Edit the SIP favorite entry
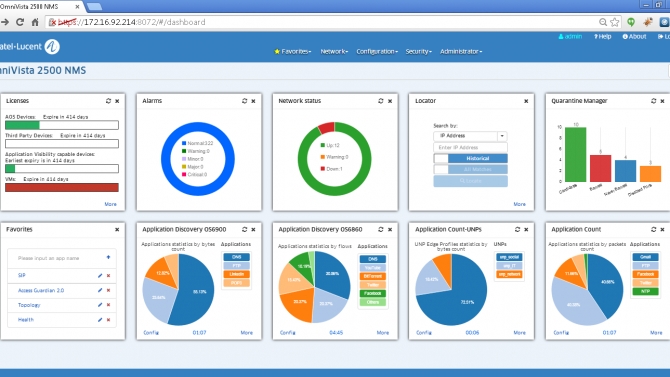This screenshot has width=670, height=377. coord(100,276)
